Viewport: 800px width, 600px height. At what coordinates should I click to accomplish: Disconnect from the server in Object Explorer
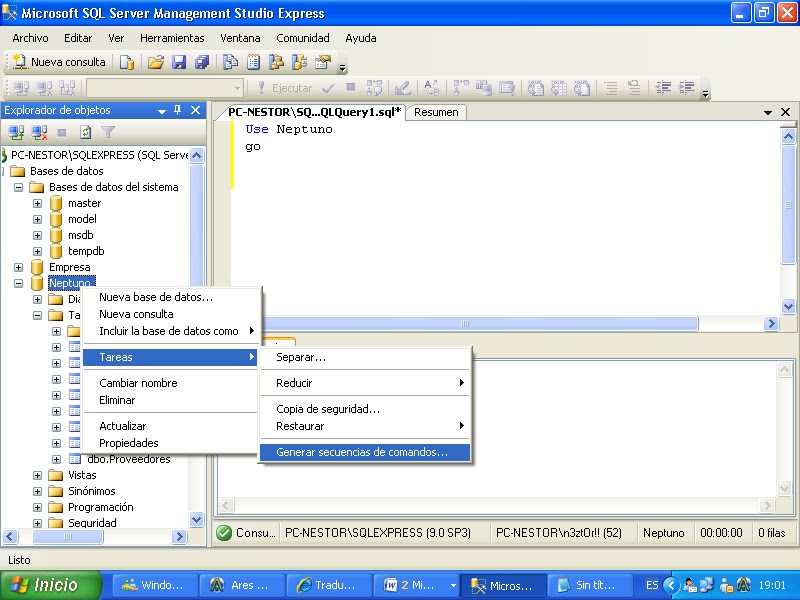tap(38, 130)
